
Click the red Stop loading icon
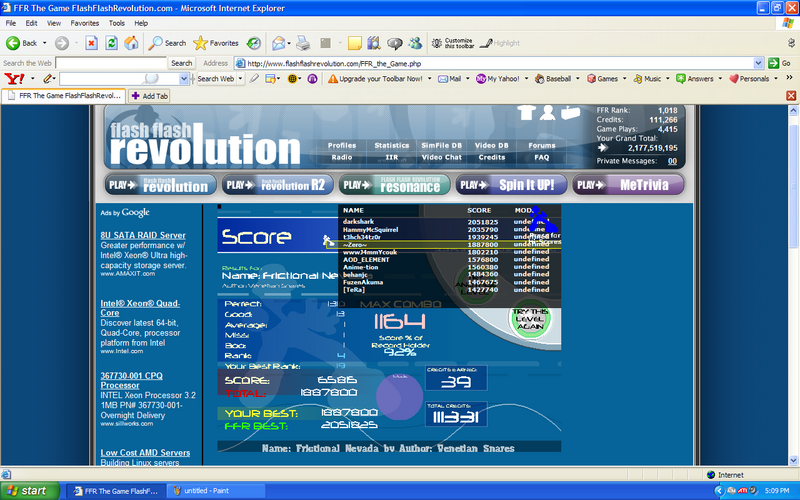point(91,43)
